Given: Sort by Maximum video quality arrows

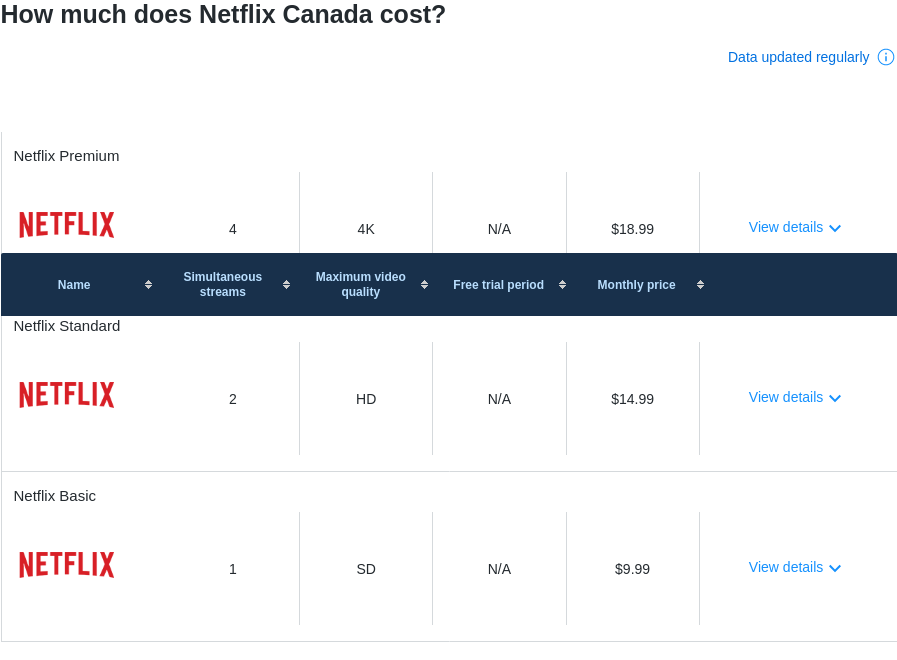Looking at the screenshot, I should click(424, 284).
